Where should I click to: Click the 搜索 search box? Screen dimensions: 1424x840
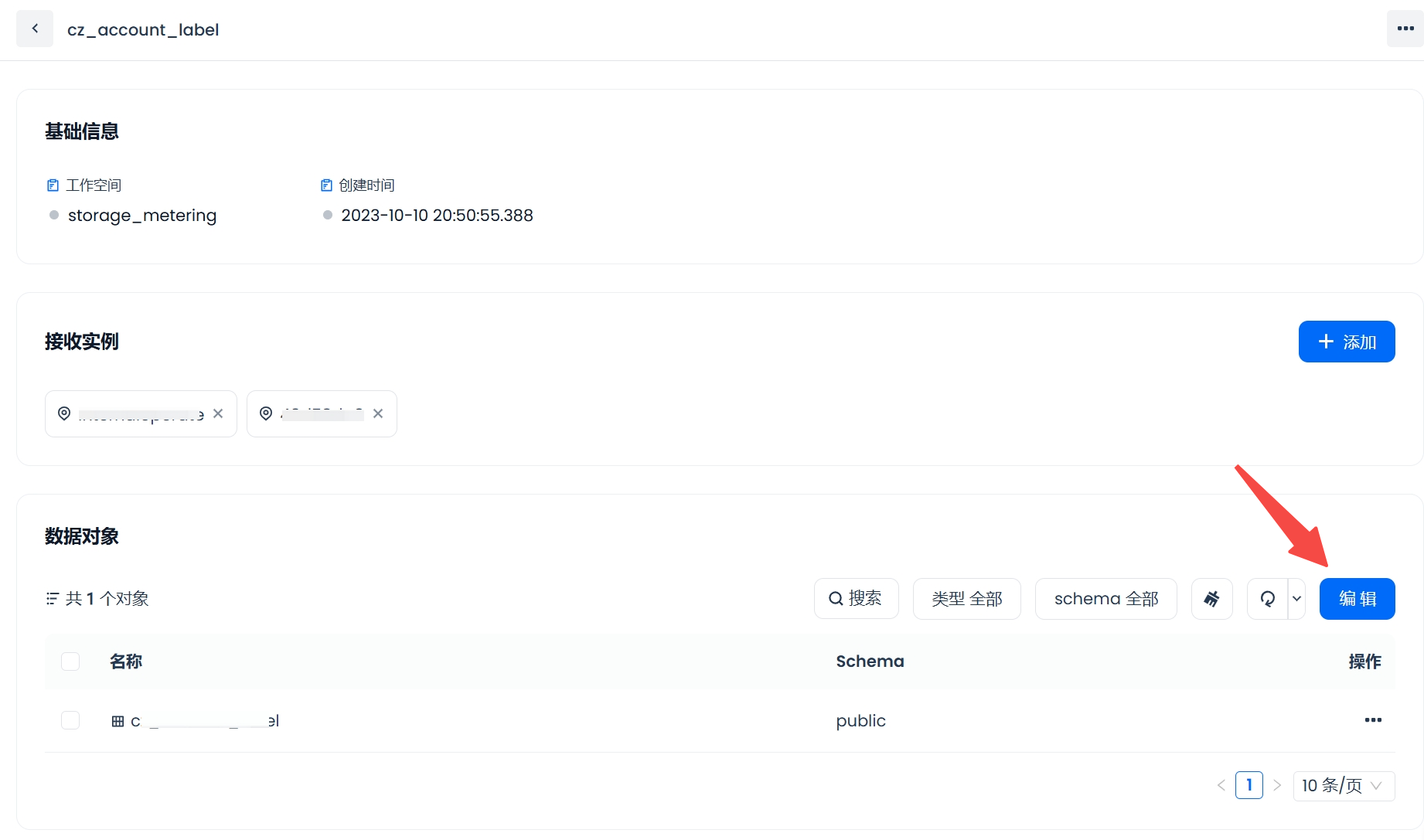[x=856, y=599]
